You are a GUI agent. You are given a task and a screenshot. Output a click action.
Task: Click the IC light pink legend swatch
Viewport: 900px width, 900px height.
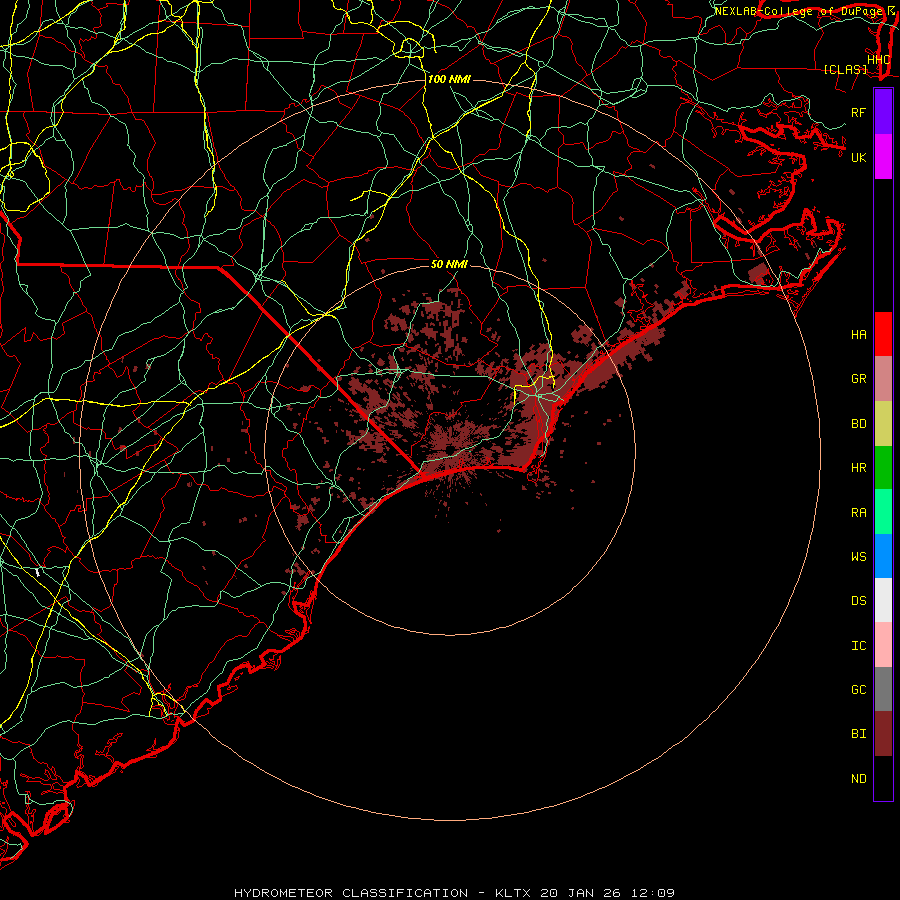click(883, 645)
